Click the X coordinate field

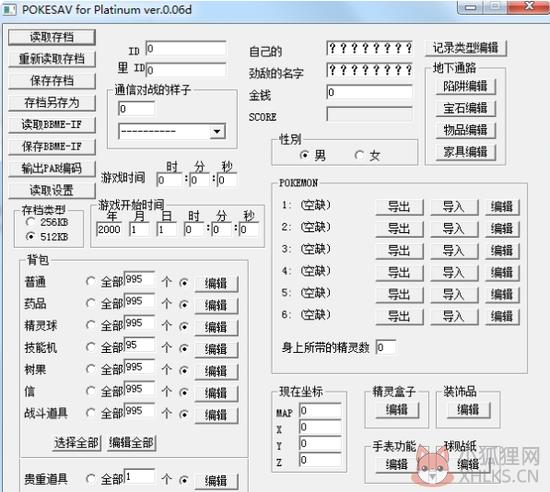click(x=320, y=427)
